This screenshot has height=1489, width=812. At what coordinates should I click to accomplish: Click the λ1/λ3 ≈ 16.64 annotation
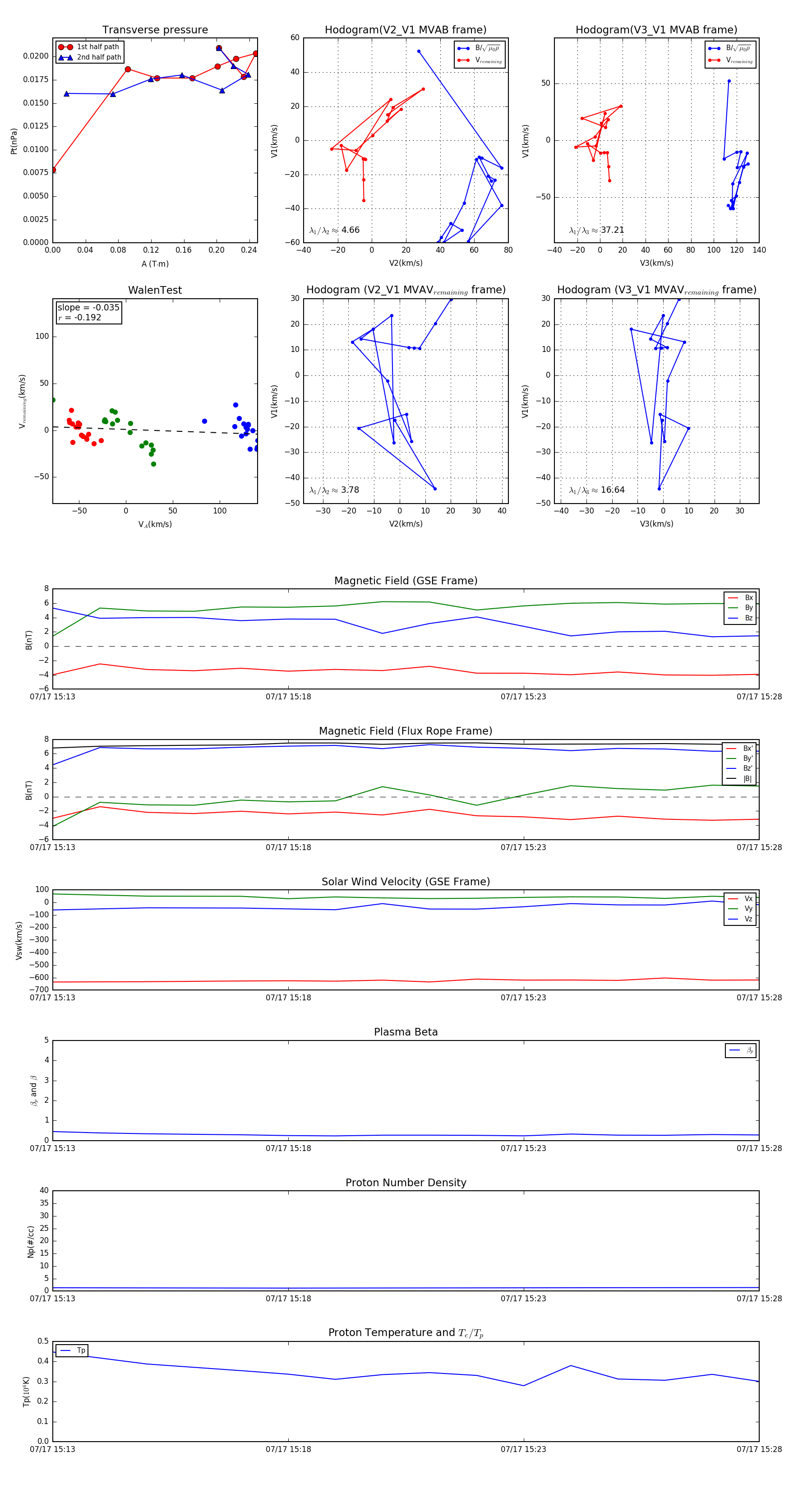pyautogui.click(x=596, y=490)
